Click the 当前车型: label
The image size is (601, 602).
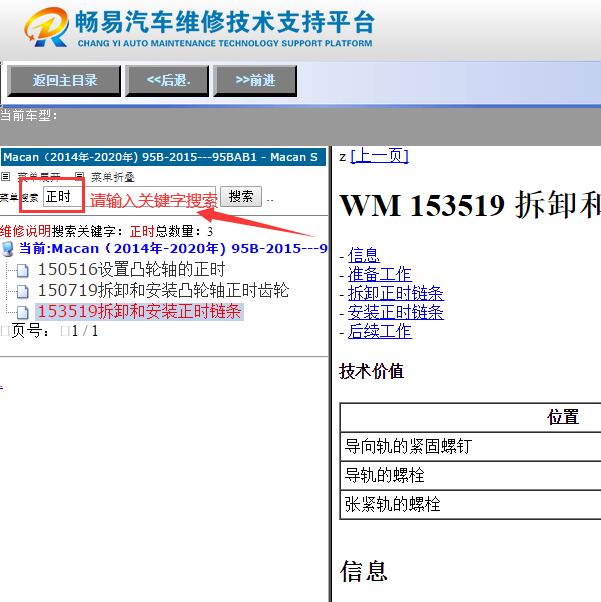[28, 115]
